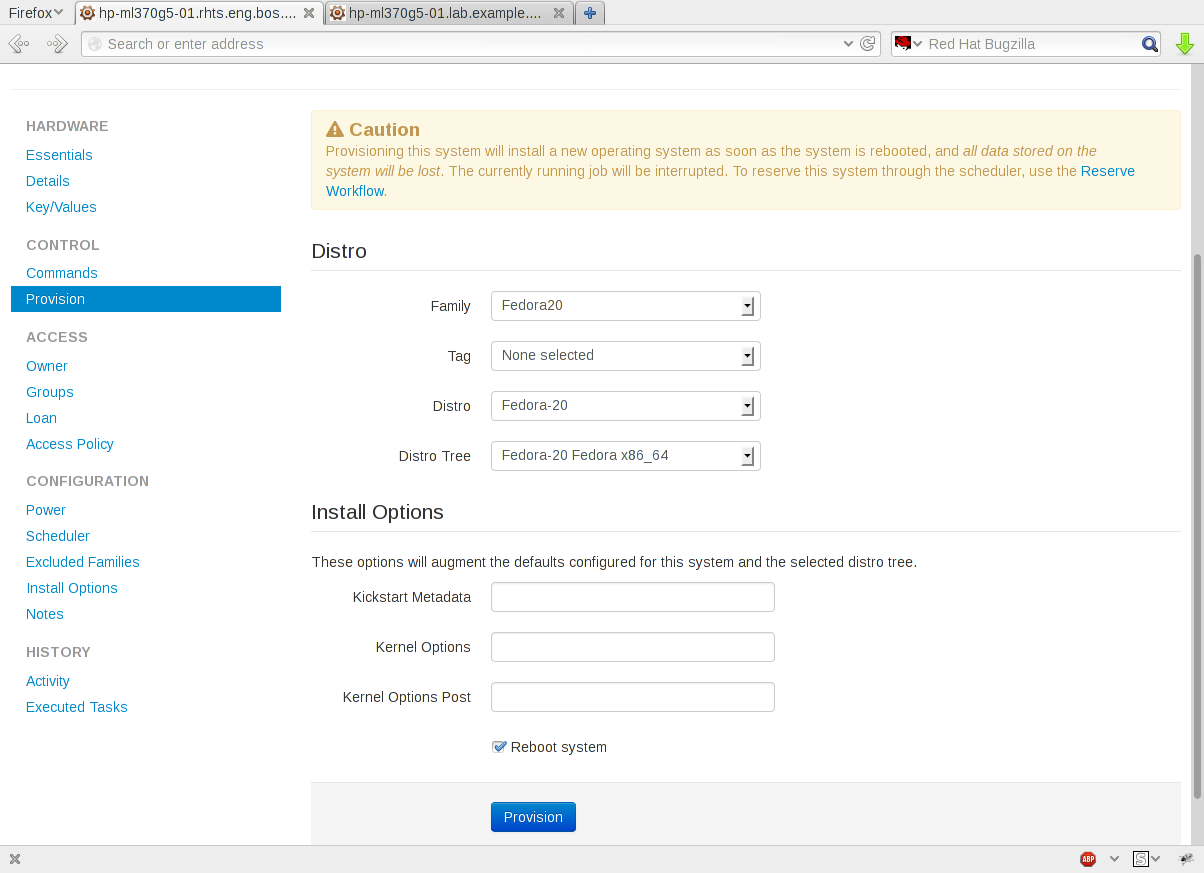Click Red Hat search engine icon

point(904,44)
